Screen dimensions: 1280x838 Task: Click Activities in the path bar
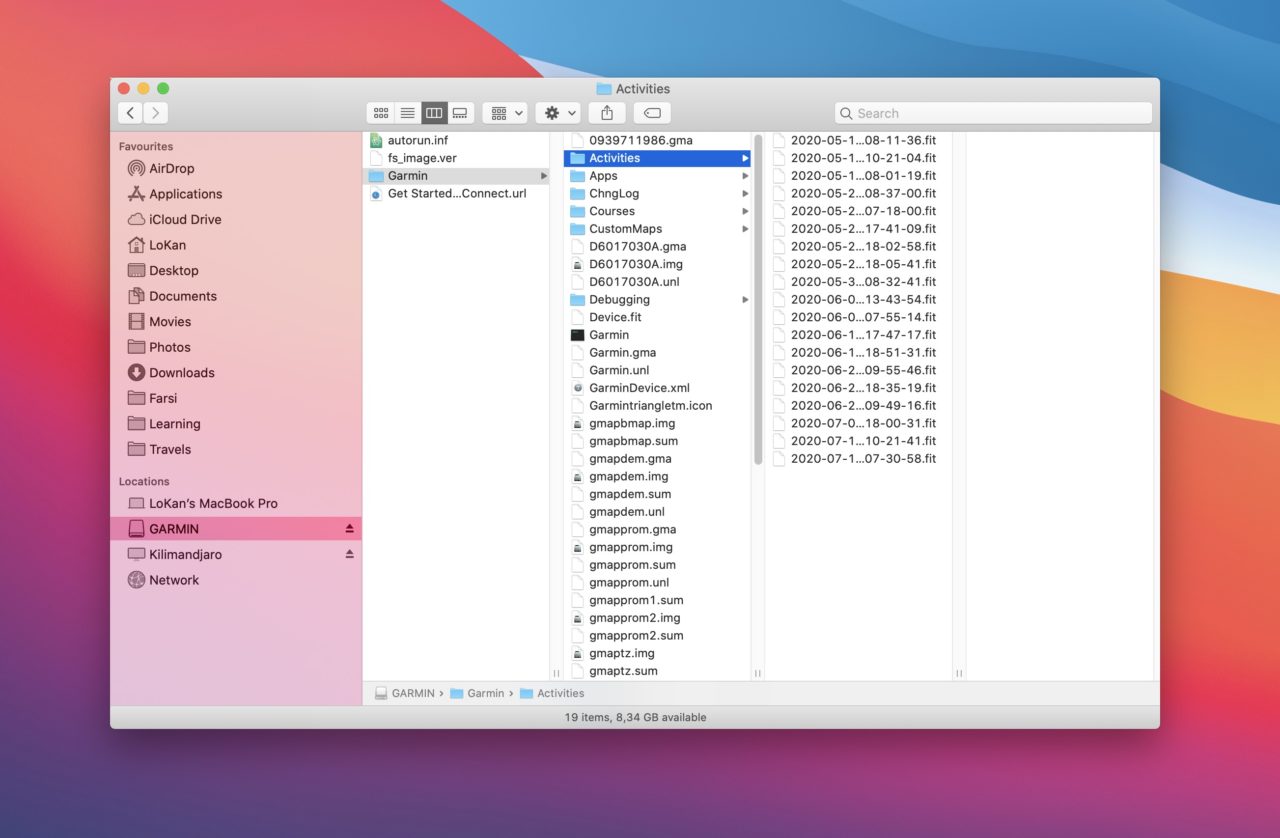pyautogui.click(x=552, y=693)
